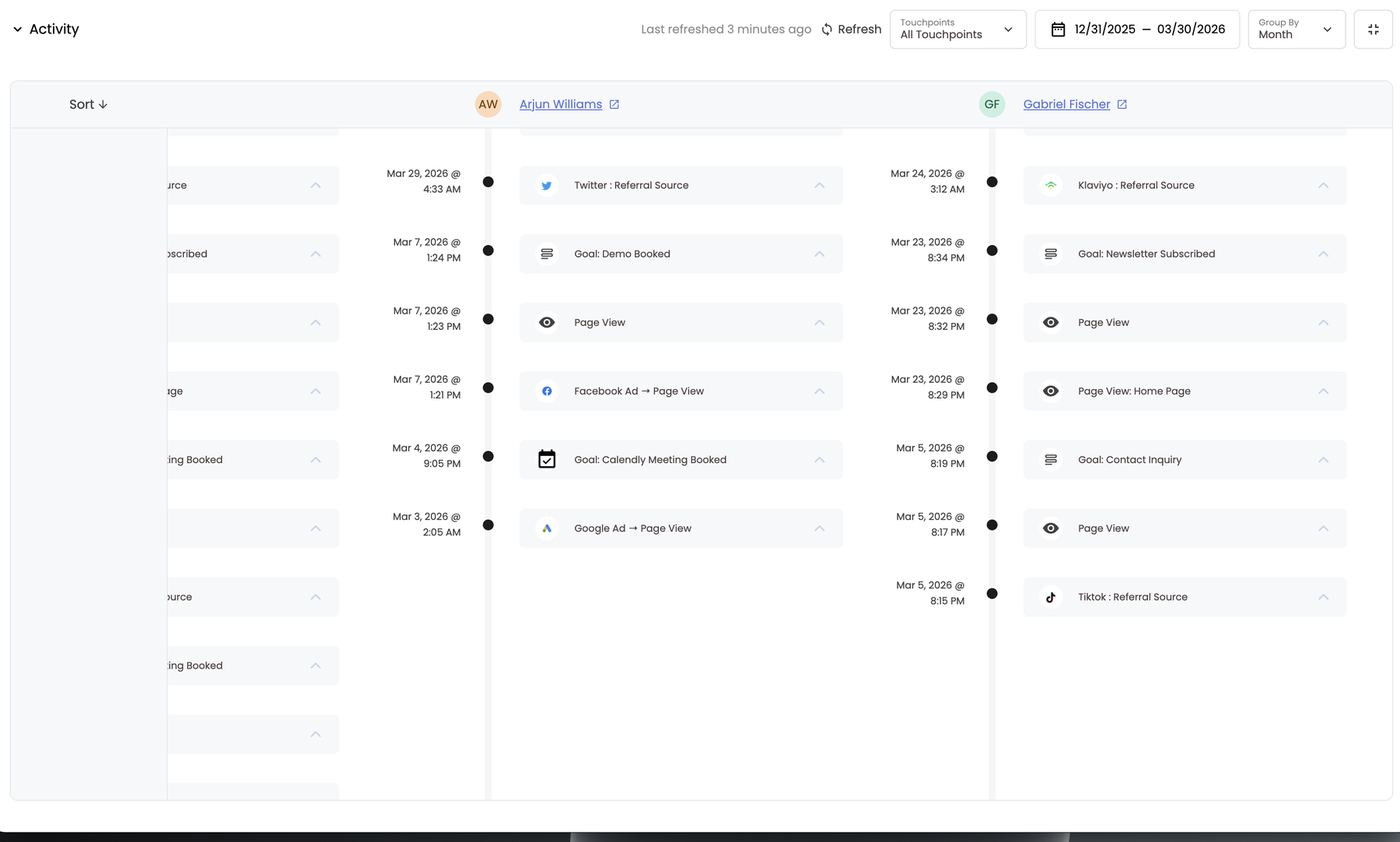Click the Sort button
This screenshot has height=842, width=1400.
click(x=88, y=104)
